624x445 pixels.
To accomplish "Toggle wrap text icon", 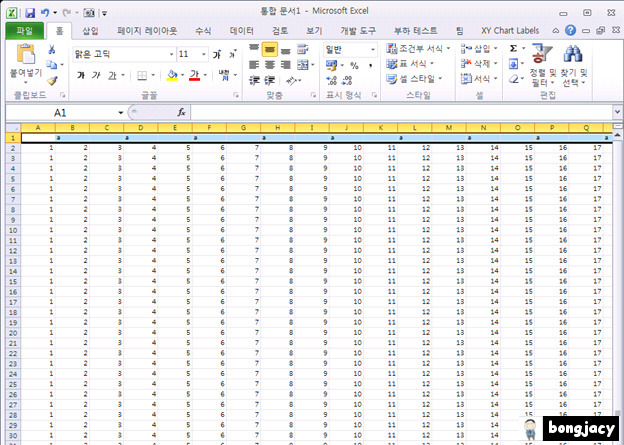I will (x=303, y=49).
